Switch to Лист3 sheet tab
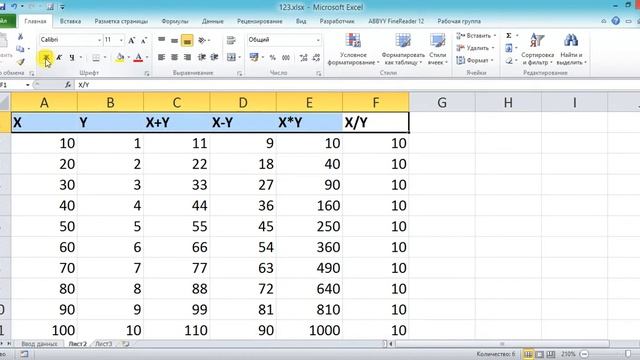The image size is (640, 360). 103,344
